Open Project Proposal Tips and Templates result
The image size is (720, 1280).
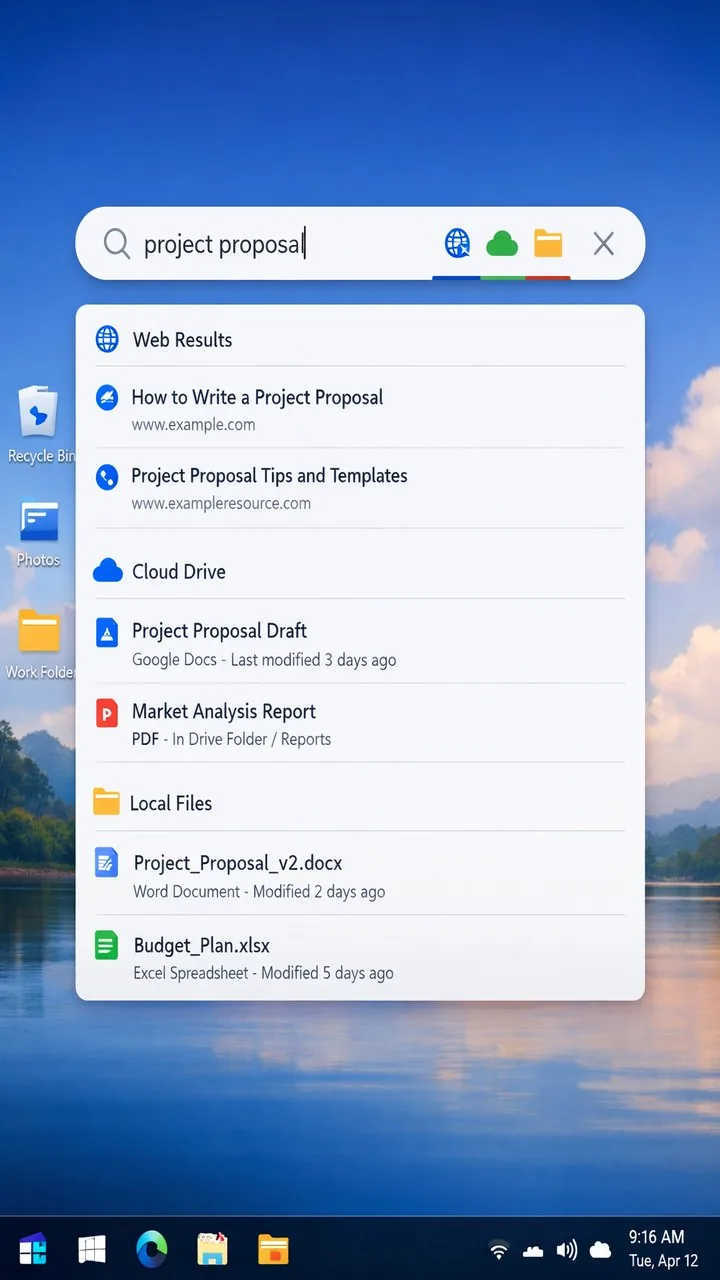[x=269, y=477]
